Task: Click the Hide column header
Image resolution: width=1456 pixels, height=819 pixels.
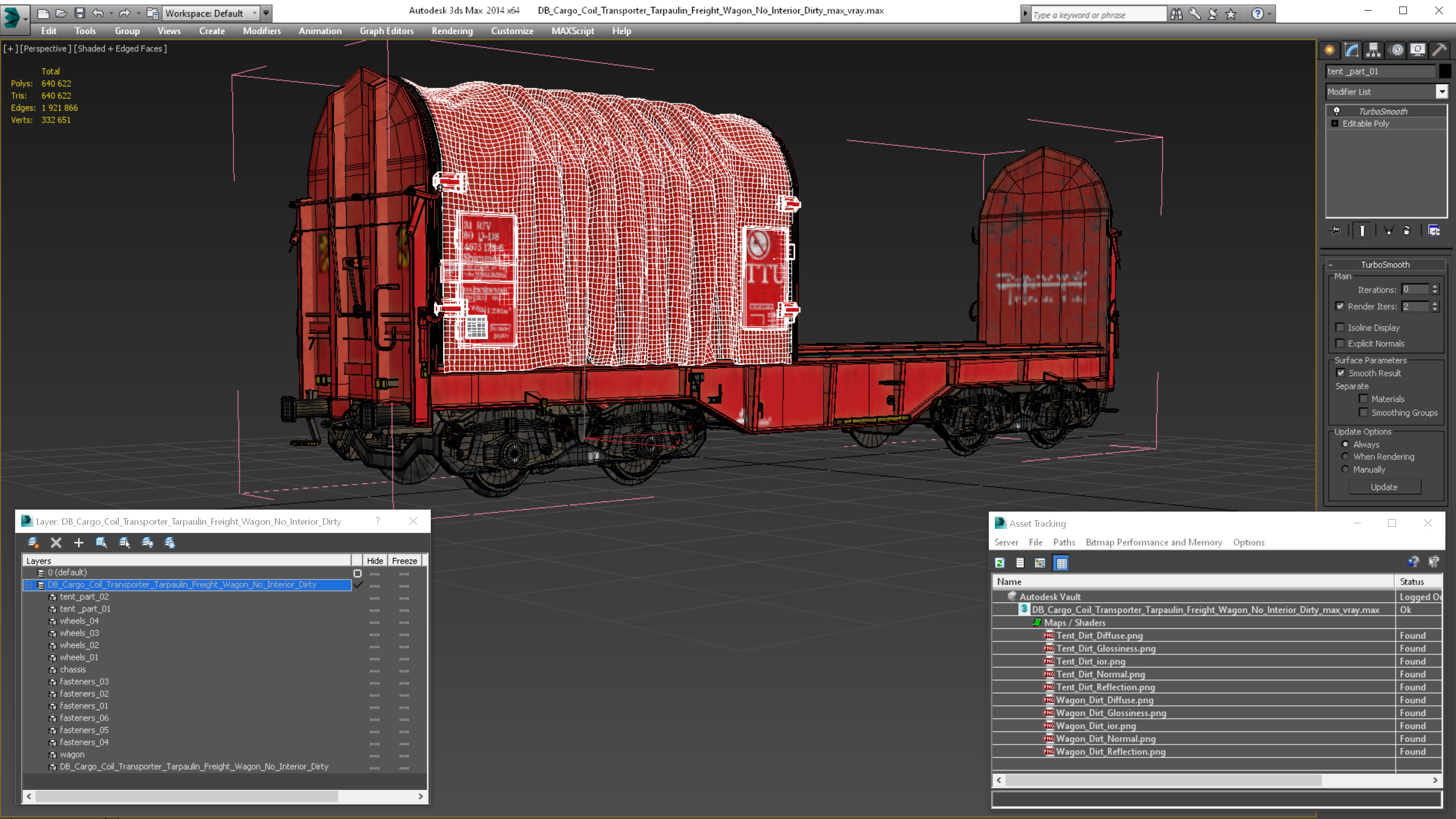Action: click(x=375, y=561)
